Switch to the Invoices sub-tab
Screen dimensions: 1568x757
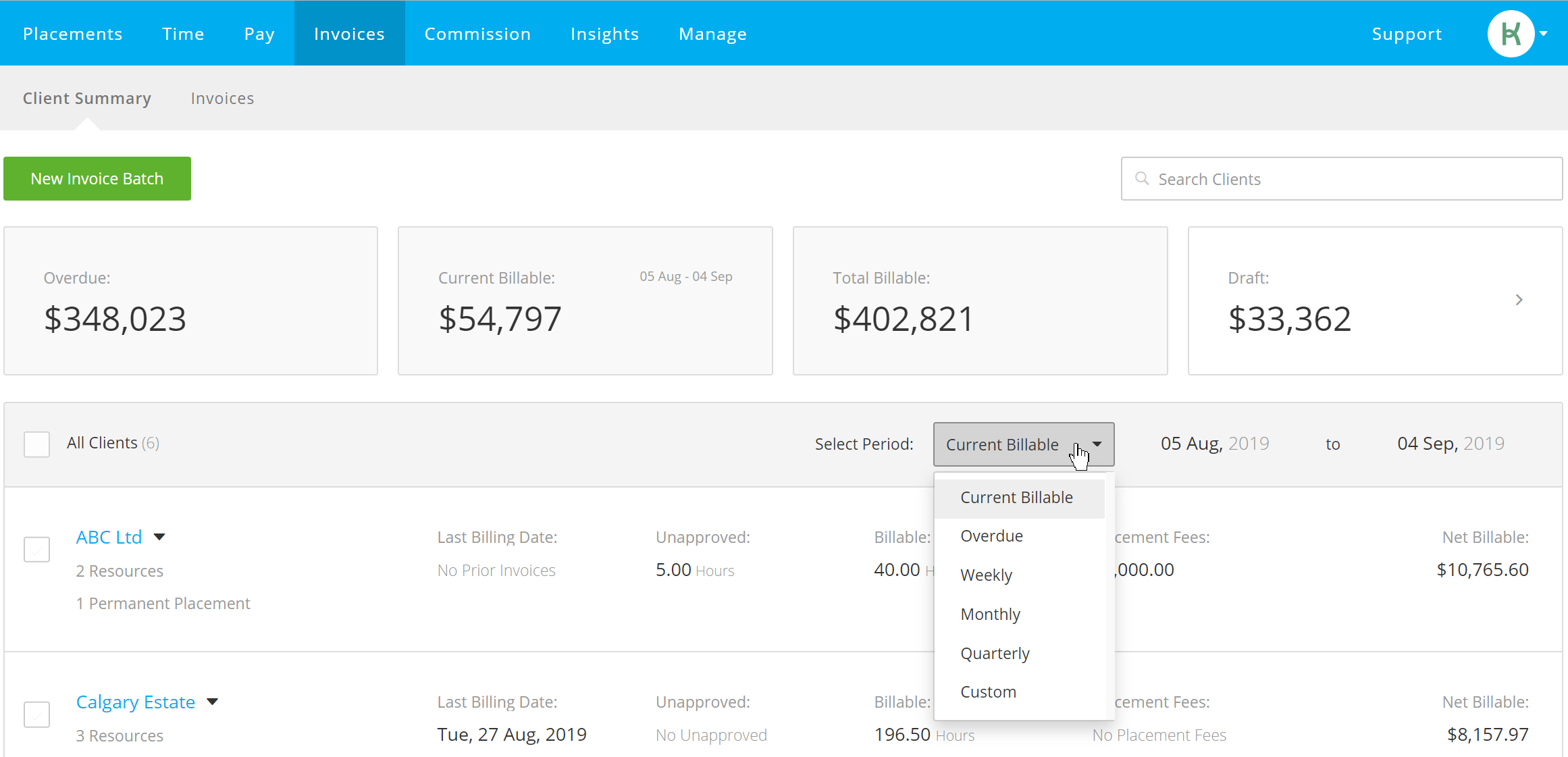point(222,99)
